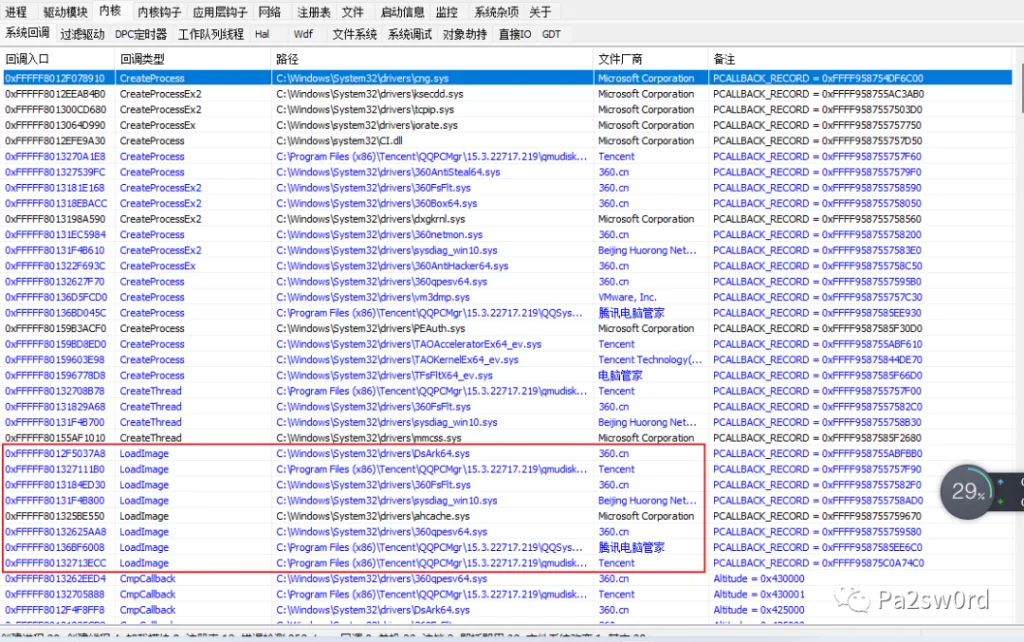The width and height of the screenshot is (1024, 642).
Task: Open the 启动信息 tab
Action: click(401, 12)
